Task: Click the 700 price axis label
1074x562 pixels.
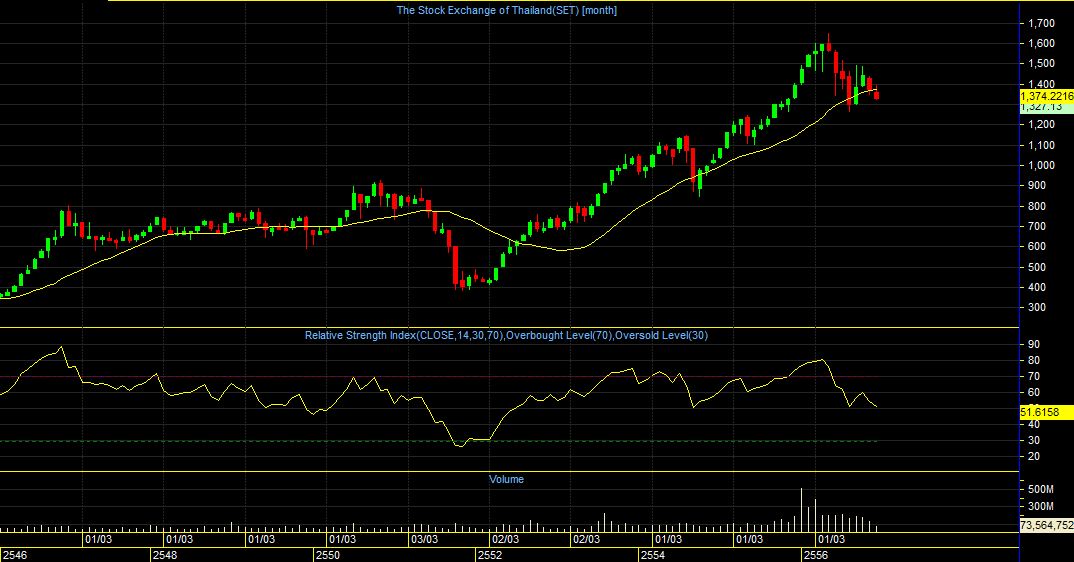Action: tap(1036, 226)
